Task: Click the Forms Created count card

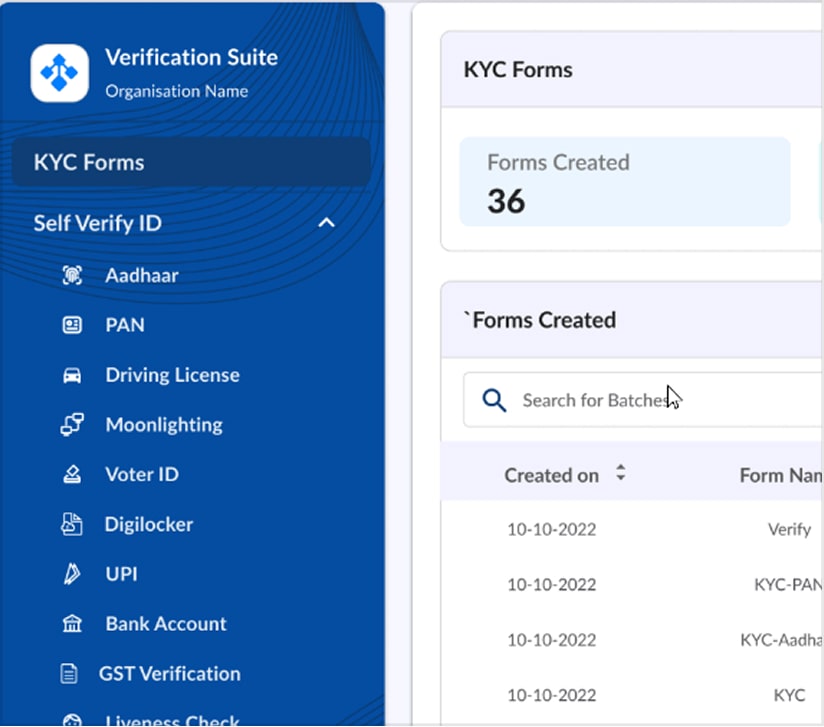Action: pyautogui.click(x=625, y=182)
